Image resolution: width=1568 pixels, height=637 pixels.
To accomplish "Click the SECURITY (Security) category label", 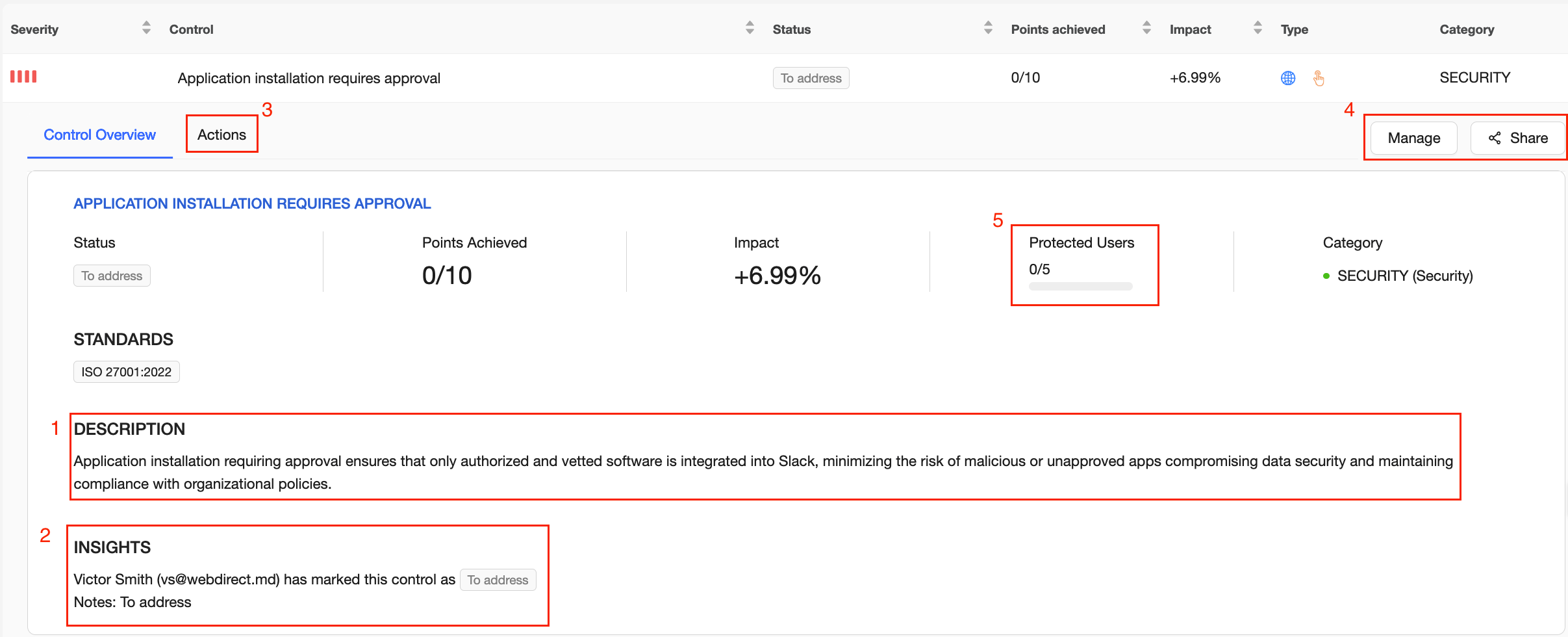I will 1404,276.
